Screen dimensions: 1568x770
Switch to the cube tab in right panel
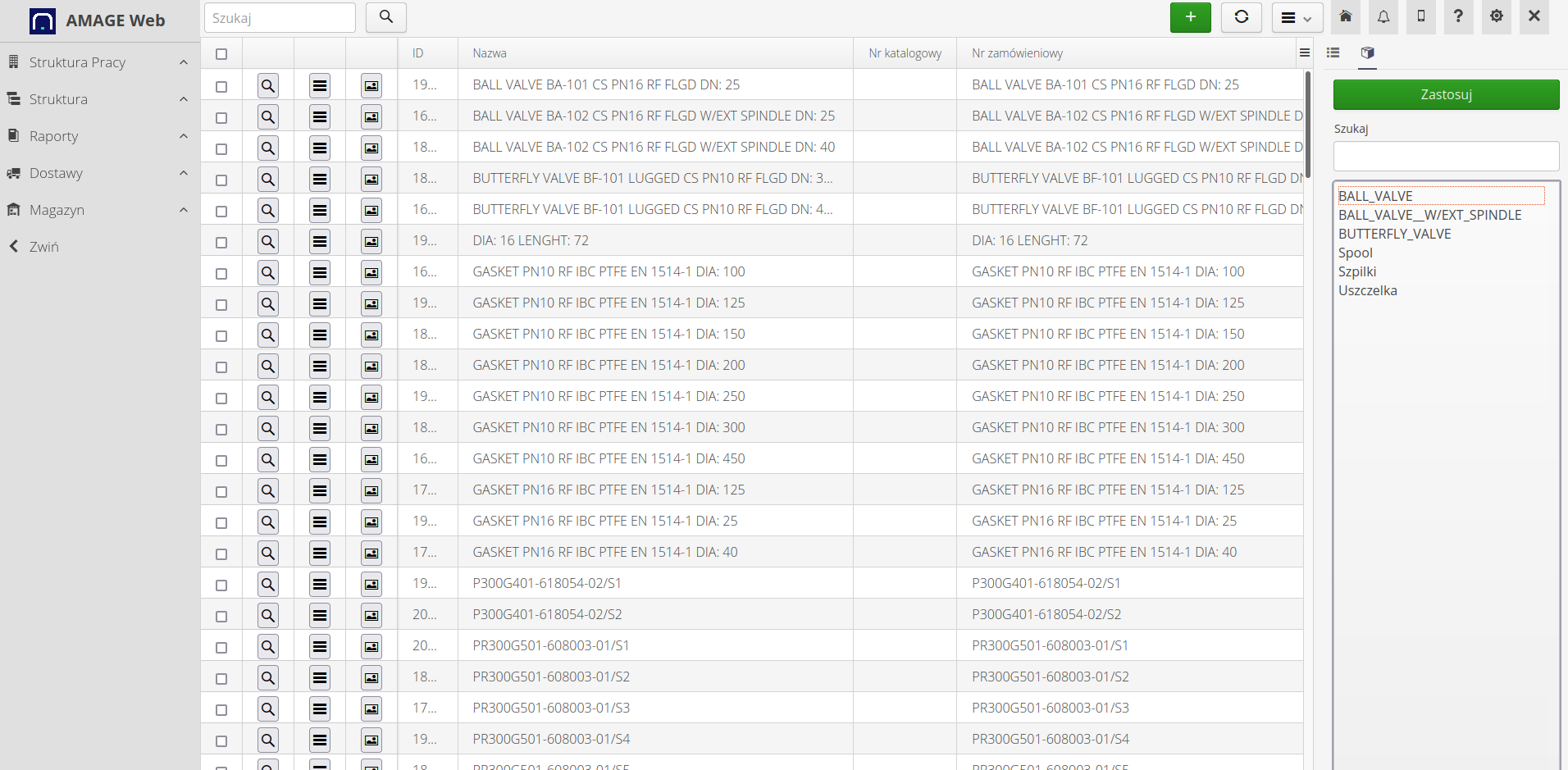coord(1367,53)
